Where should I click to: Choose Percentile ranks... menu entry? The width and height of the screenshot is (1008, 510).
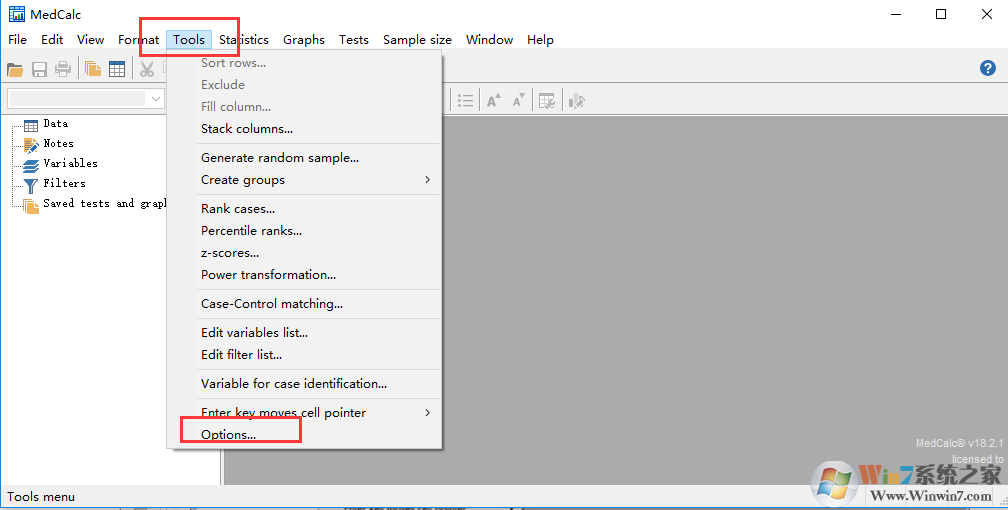click(x=304, y=230)
